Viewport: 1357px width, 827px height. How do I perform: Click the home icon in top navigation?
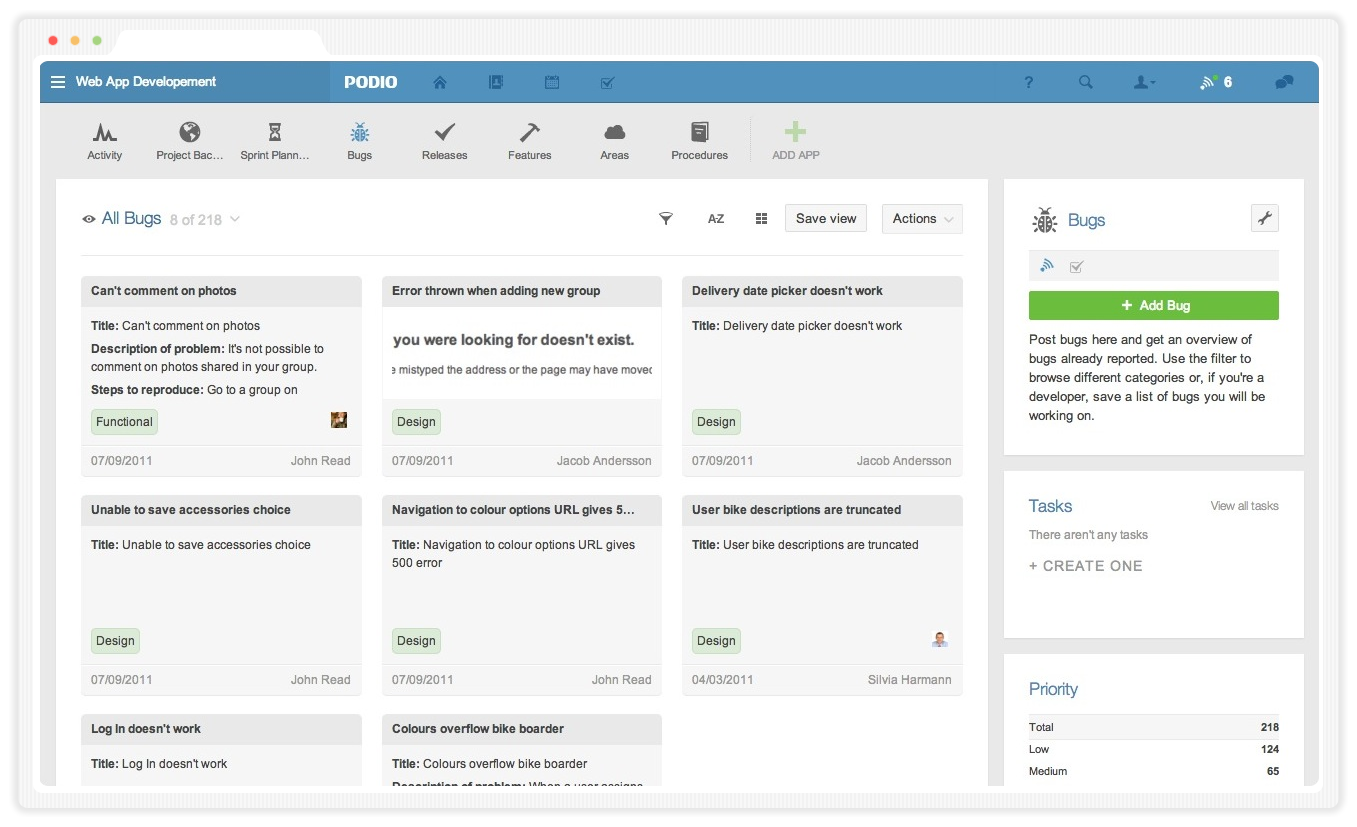click(x=439, y=83)
